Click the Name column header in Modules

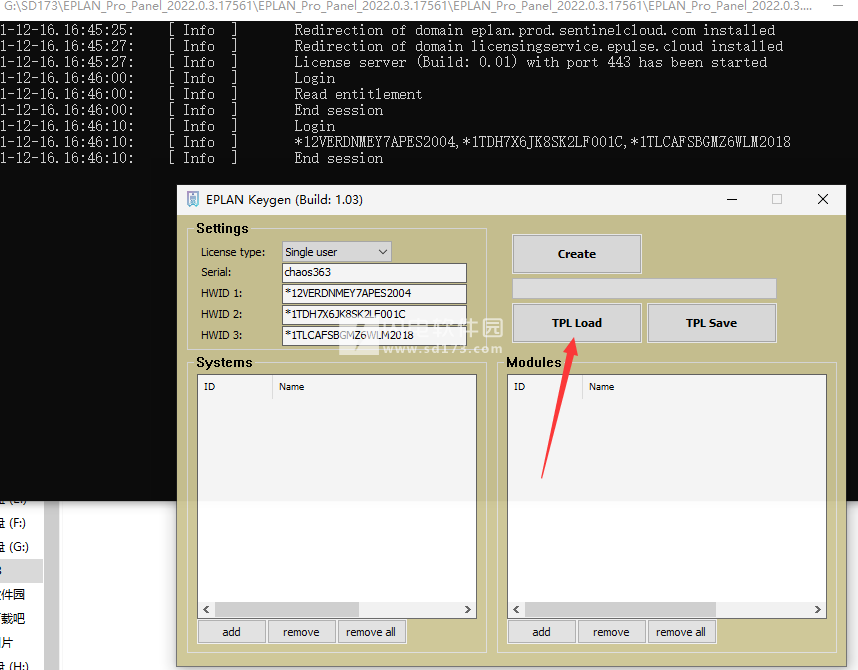[x=704, y=386]
